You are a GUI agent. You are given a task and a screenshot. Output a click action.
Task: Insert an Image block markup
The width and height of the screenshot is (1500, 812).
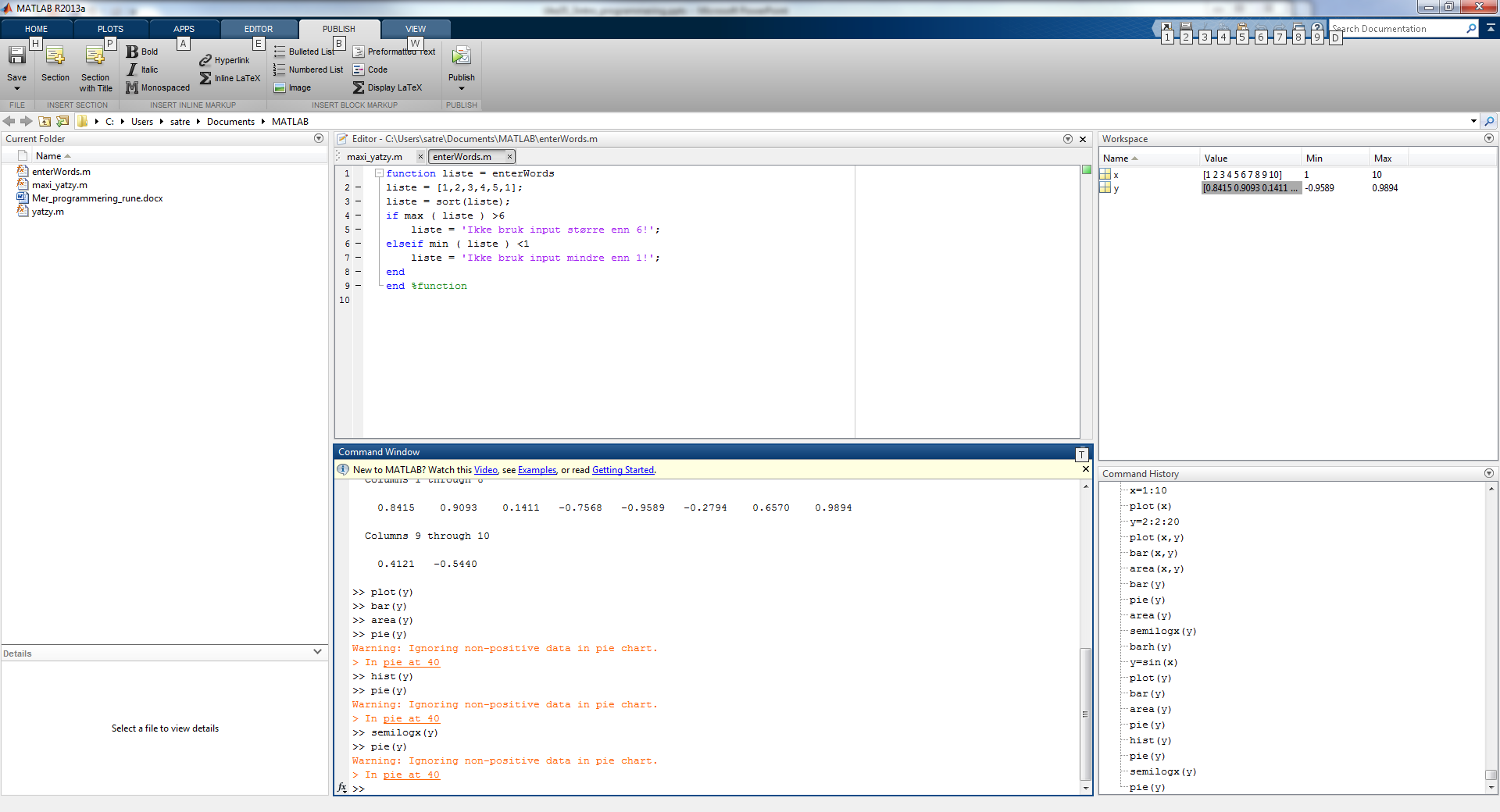coord(292,87)
